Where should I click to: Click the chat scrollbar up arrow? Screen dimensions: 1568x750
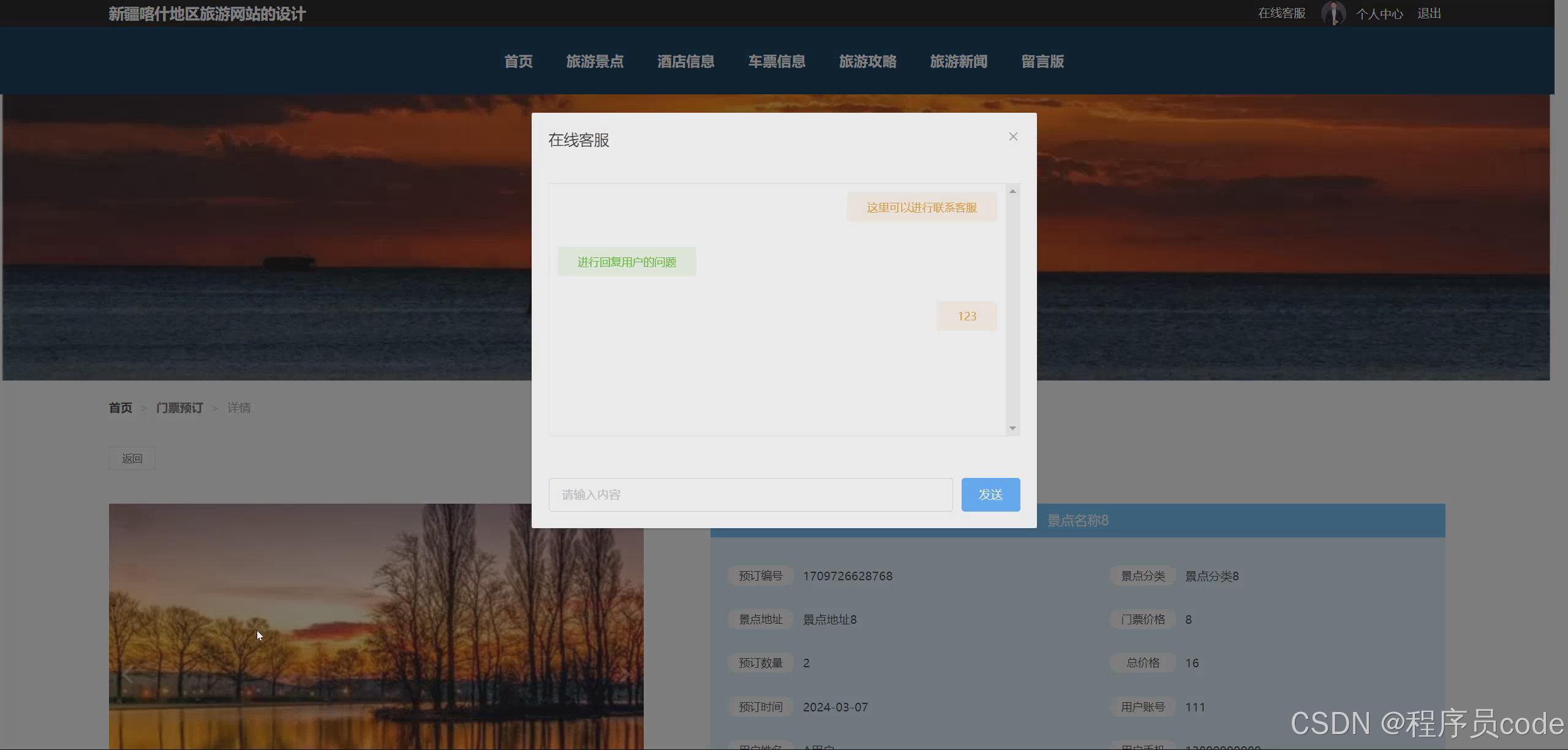[x=1012, y=192]
